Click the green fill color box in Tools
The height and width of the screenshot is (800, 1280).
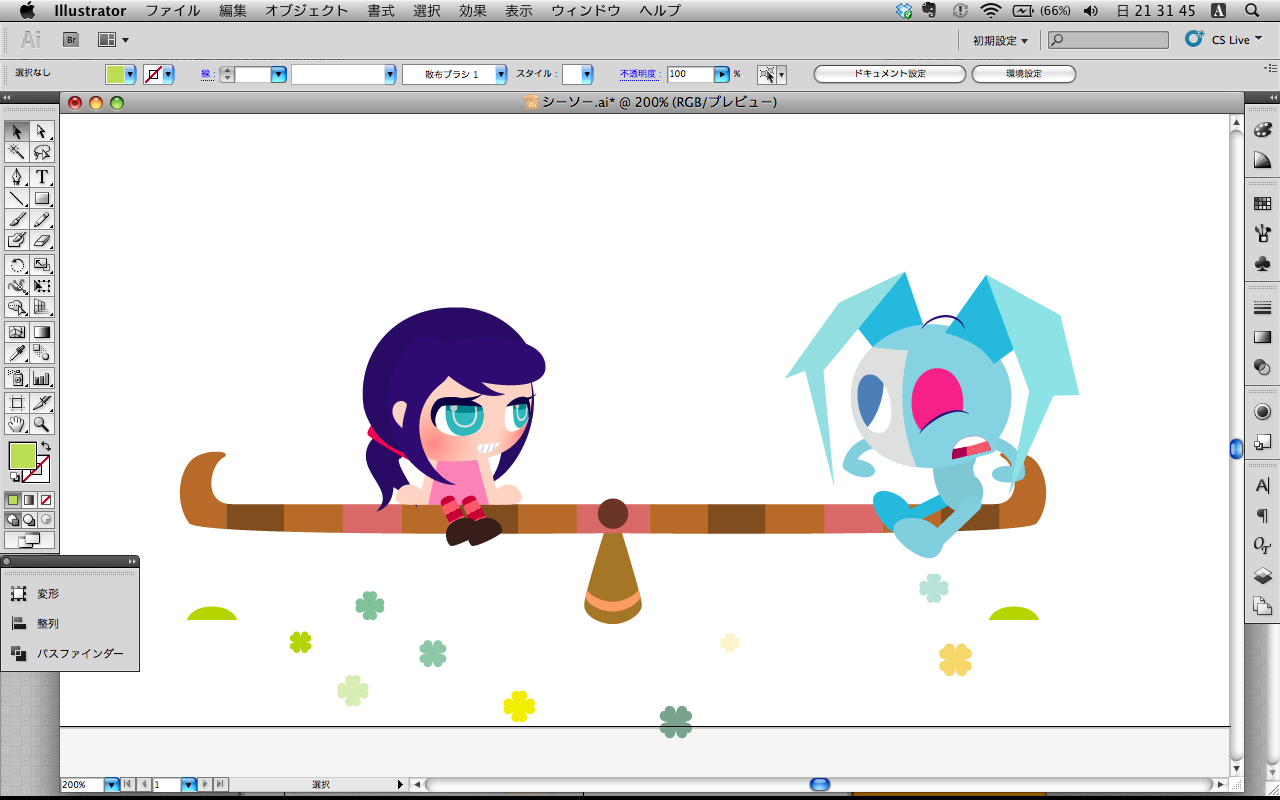pyautogui.click(x=22, y=455)
